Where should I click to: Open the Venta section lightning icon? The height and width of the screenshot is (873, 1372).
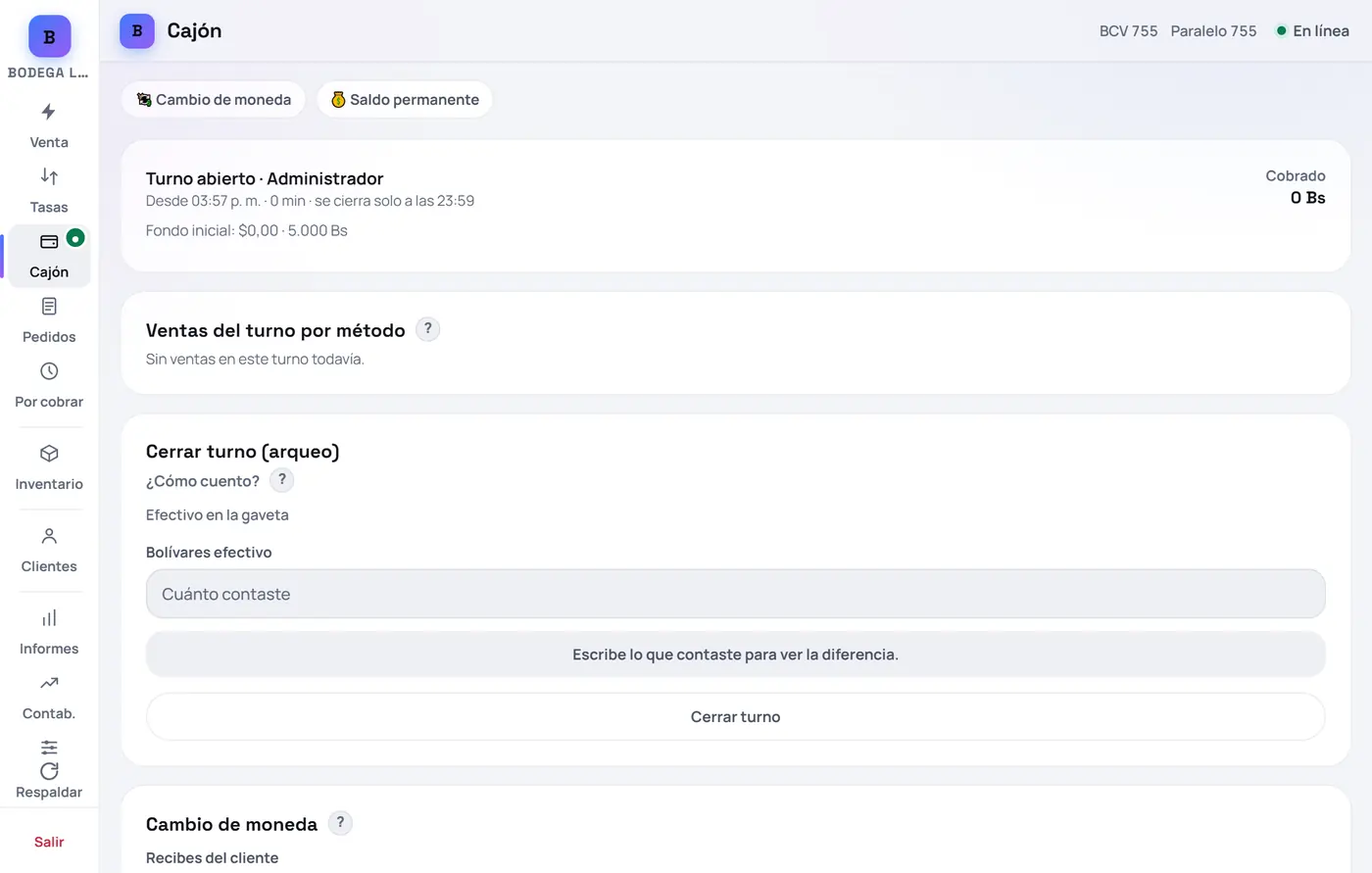49,112
